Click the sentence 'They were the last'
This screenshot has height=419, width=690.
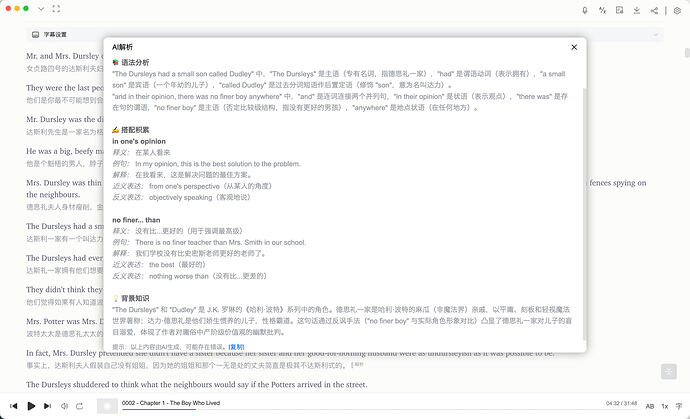tap(64, 88)
